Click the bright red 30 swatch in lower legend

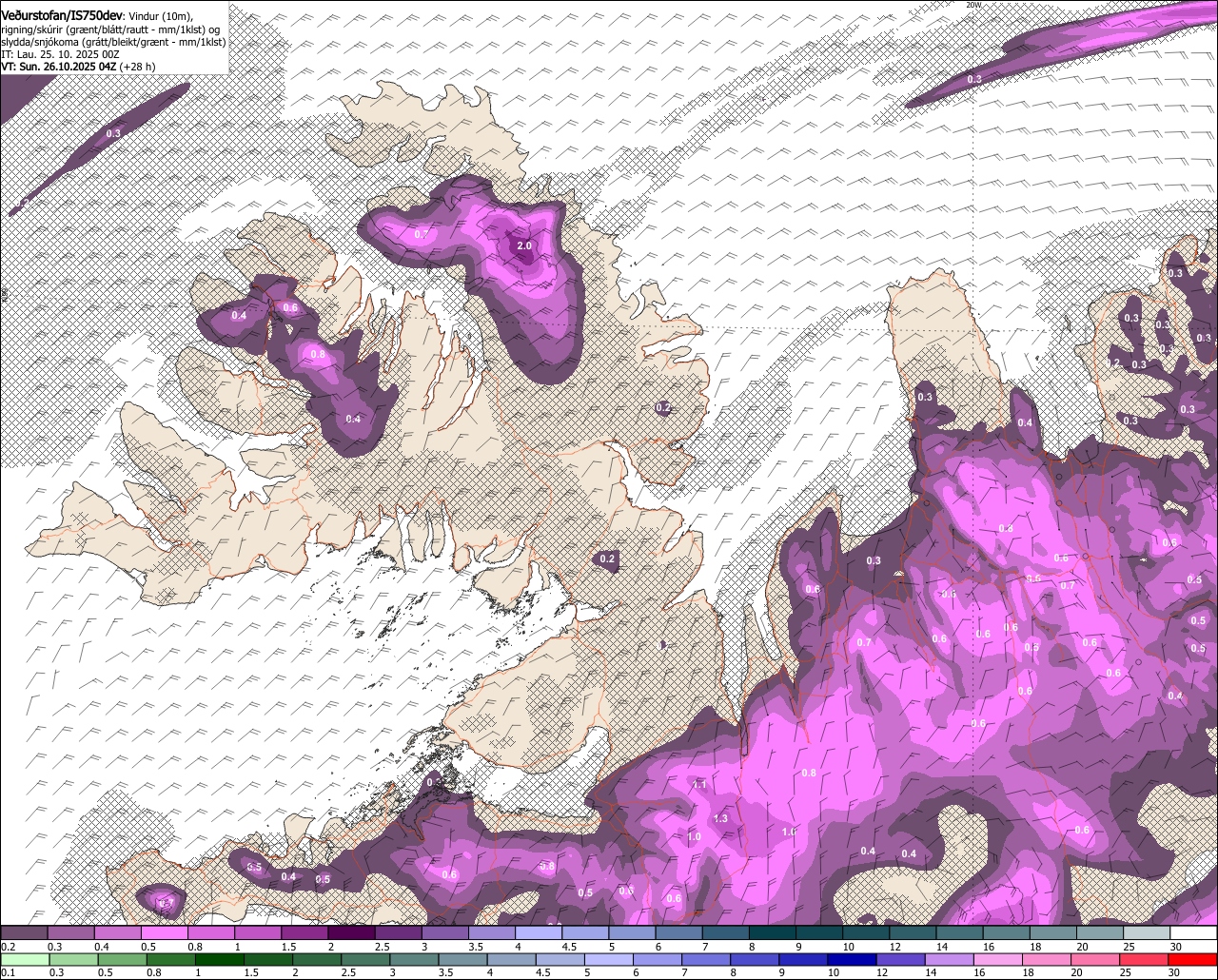click(x=1193, y=959)
